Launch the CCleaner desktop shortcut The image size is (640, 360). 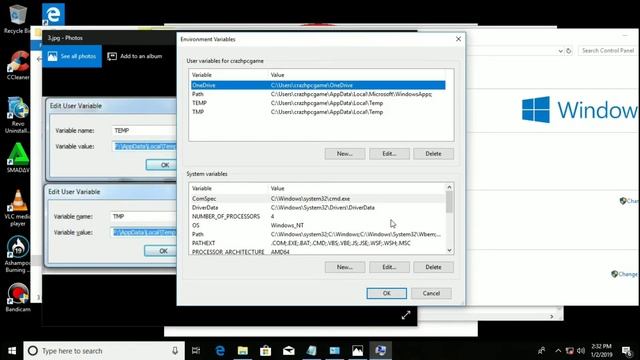point(17,65)
